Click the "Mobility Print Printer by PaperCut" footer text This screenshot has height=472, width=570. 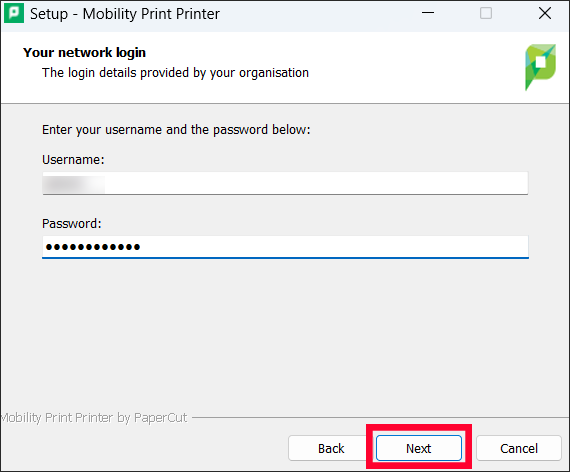click(94, 417)
